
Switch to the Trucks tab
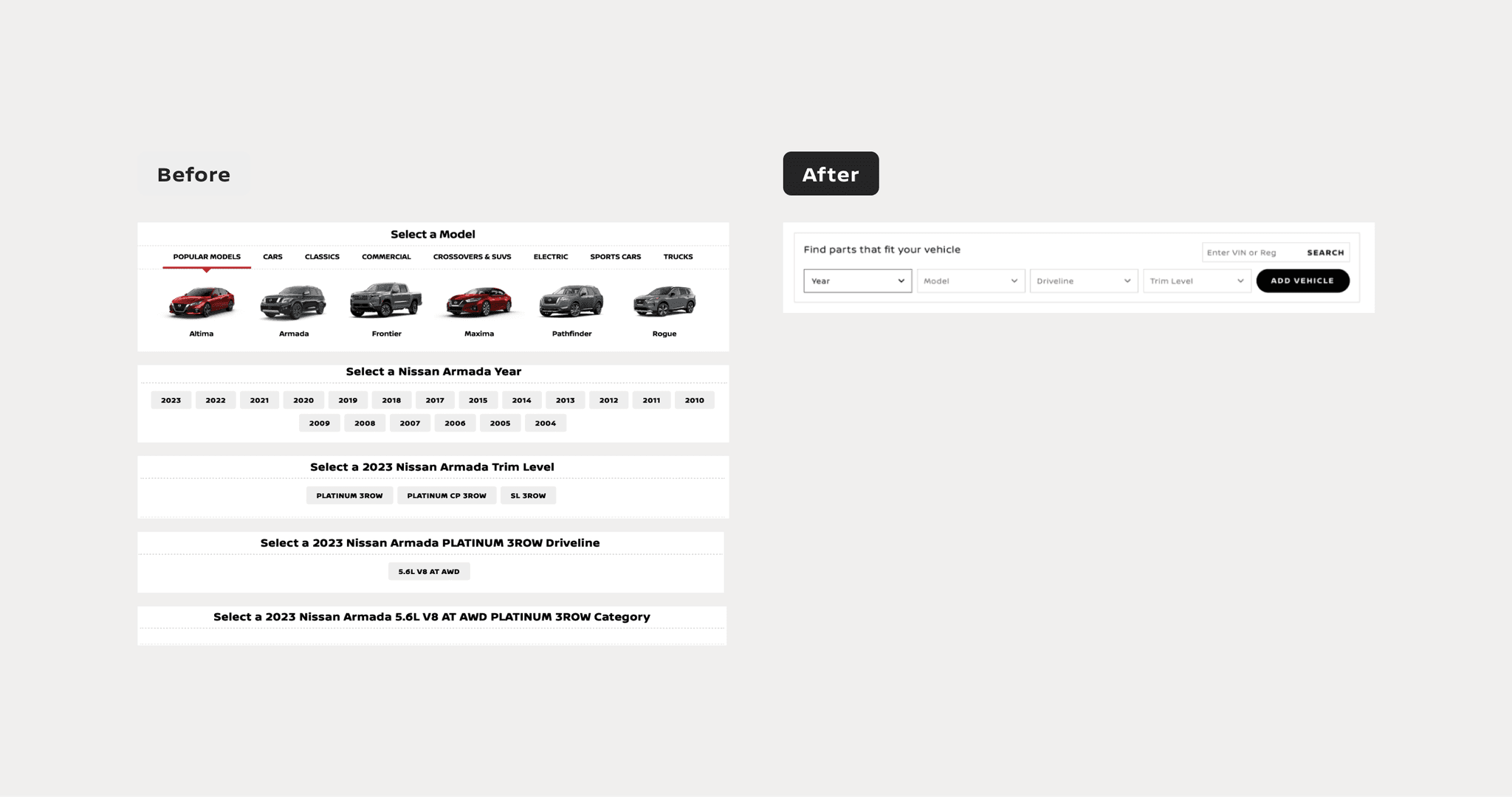[678, 257]
